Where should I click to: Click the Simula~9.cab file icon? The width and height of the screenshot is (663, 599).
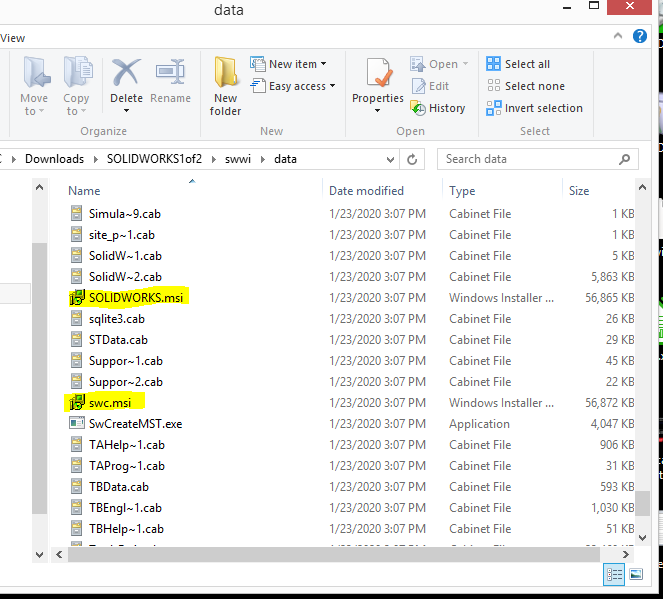(x=77, y=213)
